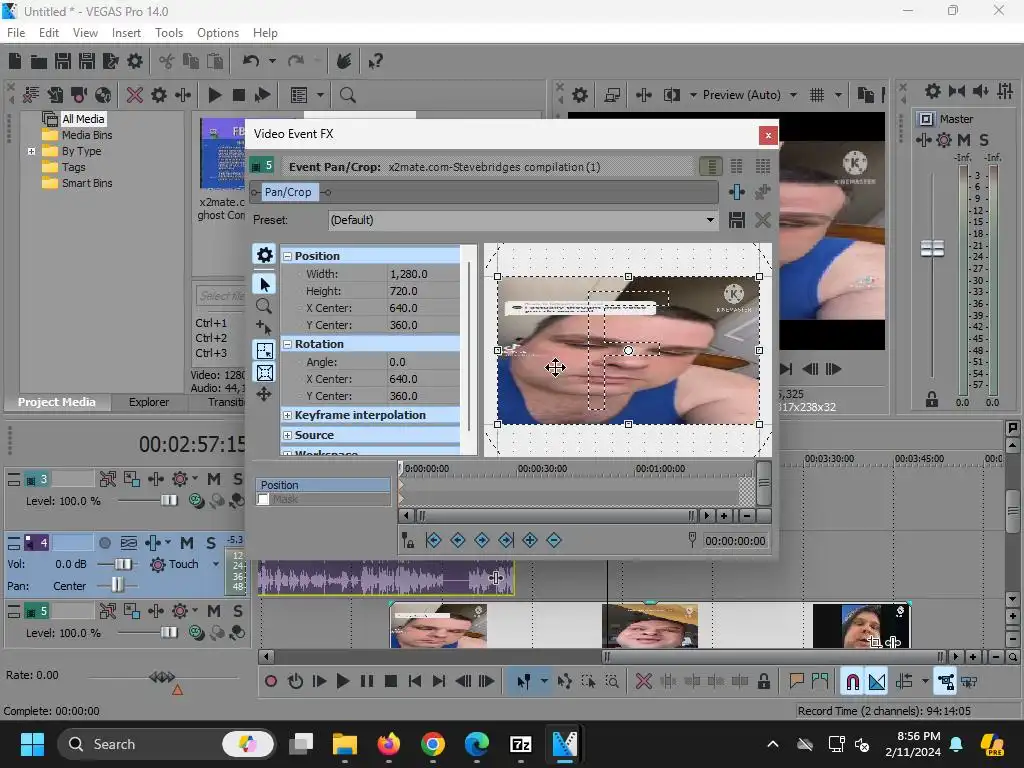Click the Go to Start transport button

(x=415, y=682)
